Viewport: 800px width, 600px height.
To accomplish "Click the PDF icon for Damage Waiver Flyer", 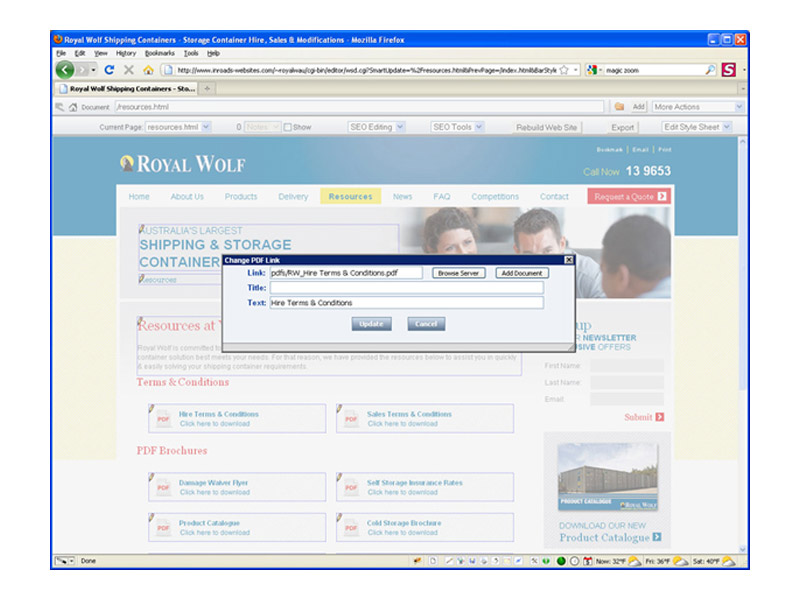I will 163,487.
